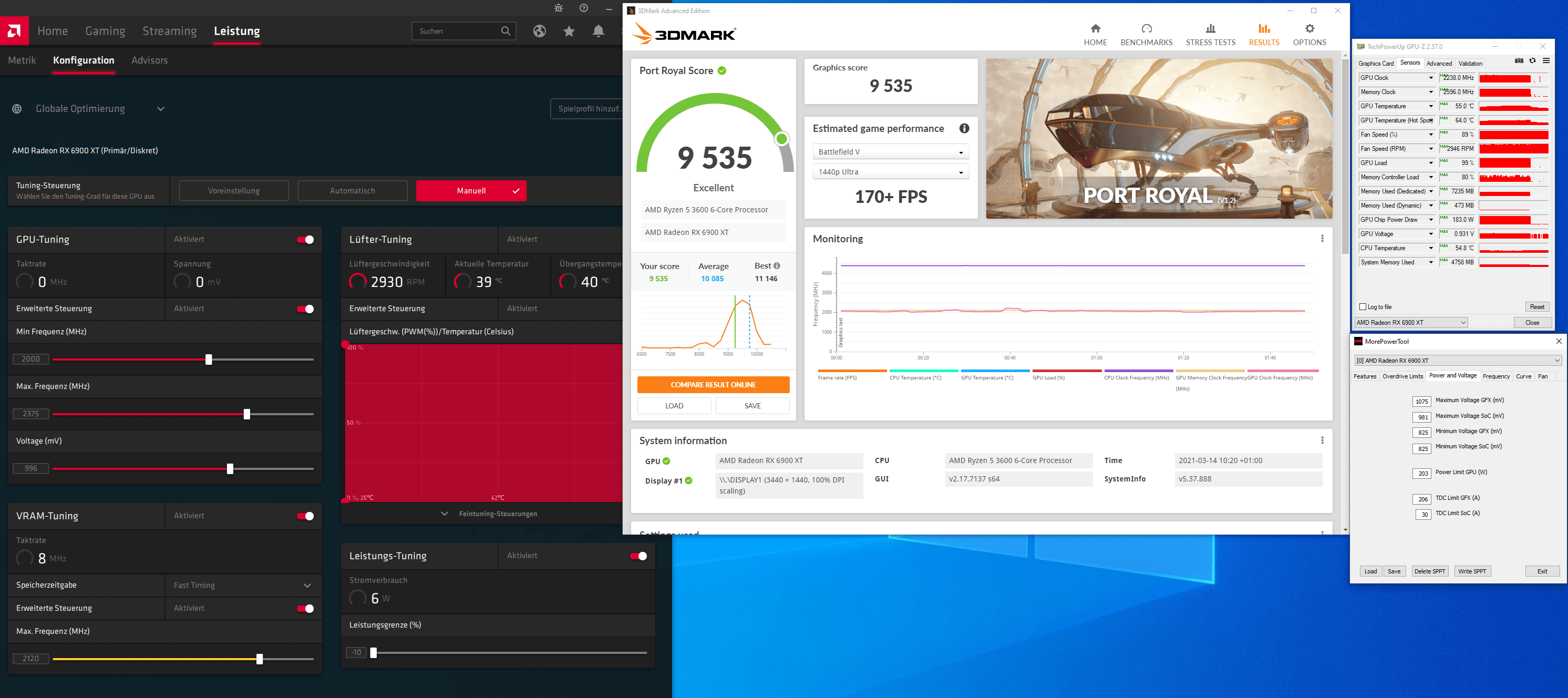1568x698 pixels.
Task: Open System information three-dot menu
Action: point(1322,440)
